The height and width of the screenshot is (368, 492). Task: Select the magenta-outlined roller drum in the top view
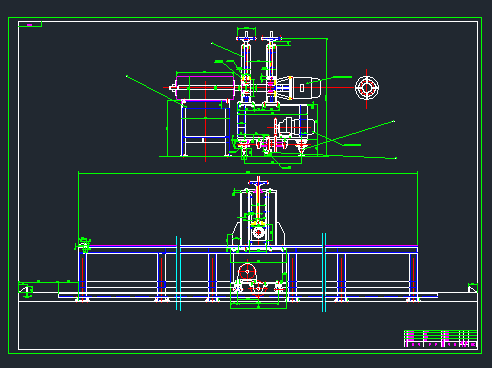205,88
